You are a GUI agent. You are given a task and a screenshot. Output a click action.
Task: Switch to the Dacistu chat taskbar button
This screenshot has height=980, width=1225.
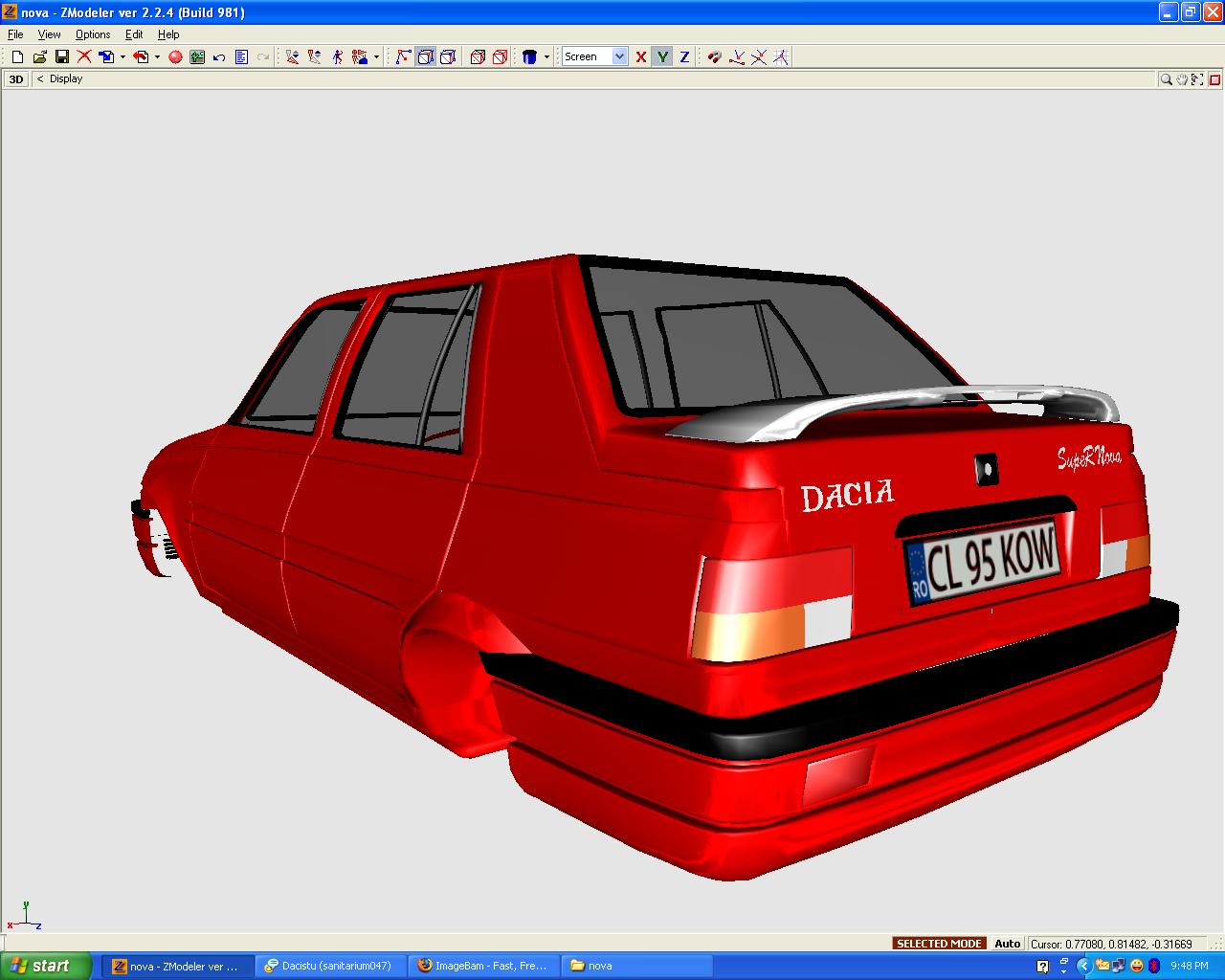331,966
